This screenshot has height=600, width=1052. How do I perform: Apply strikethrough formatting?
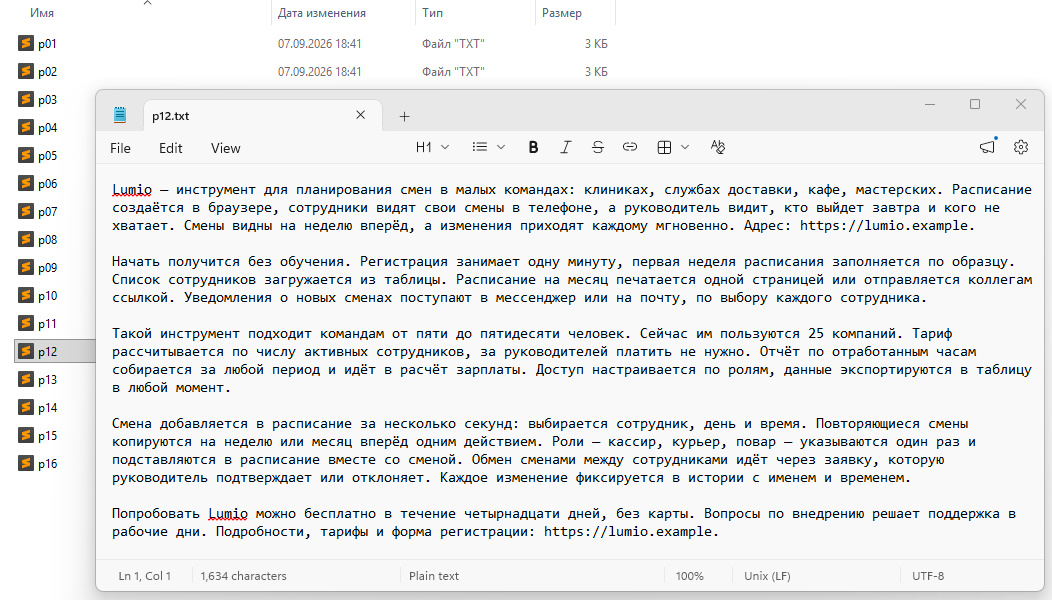pyautogui.click(x=598, y=148)
